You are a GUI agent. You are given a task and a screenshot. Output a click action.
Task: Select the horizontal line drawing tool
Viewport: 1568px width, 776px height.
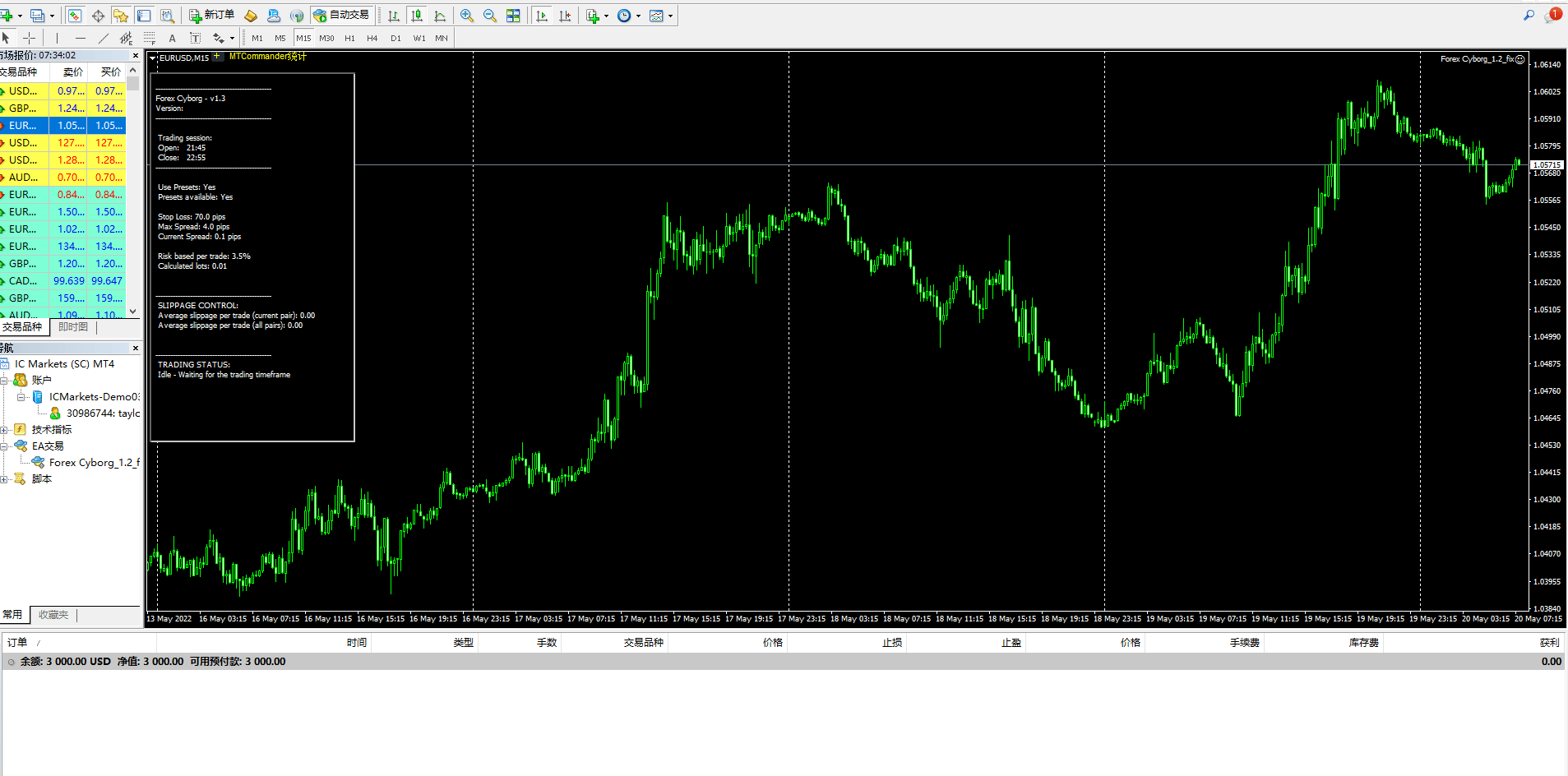80,38
